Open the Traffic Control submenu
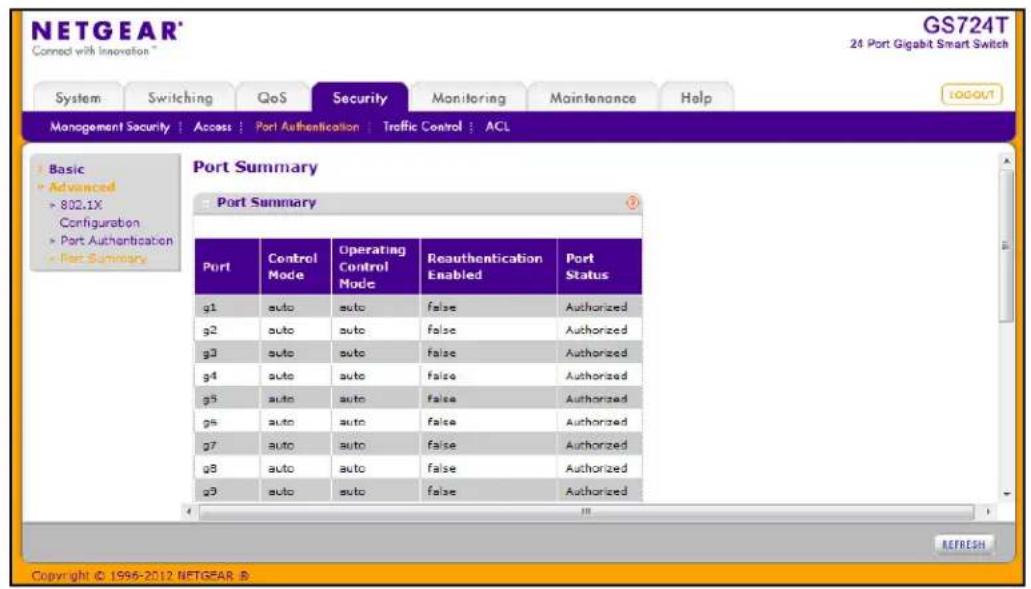 tap(422, 127)
